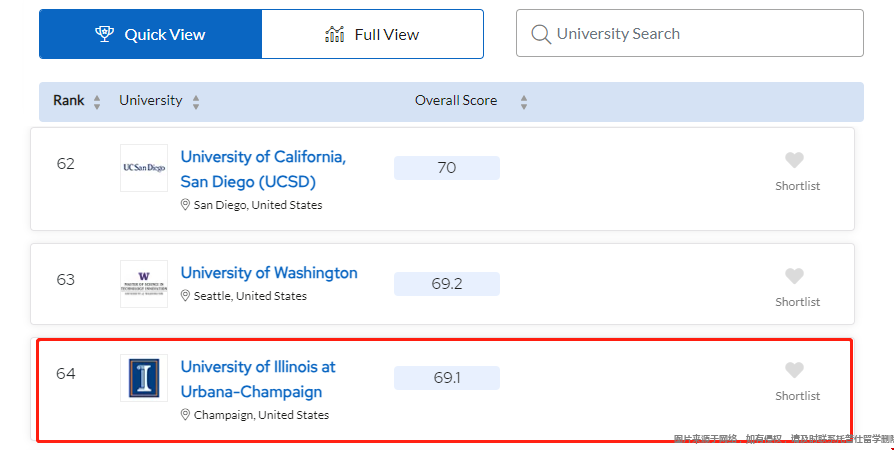Viewport: 894px width, 450px height.
Task: Open University of California, San Diego link
Action: coord(263,169)
